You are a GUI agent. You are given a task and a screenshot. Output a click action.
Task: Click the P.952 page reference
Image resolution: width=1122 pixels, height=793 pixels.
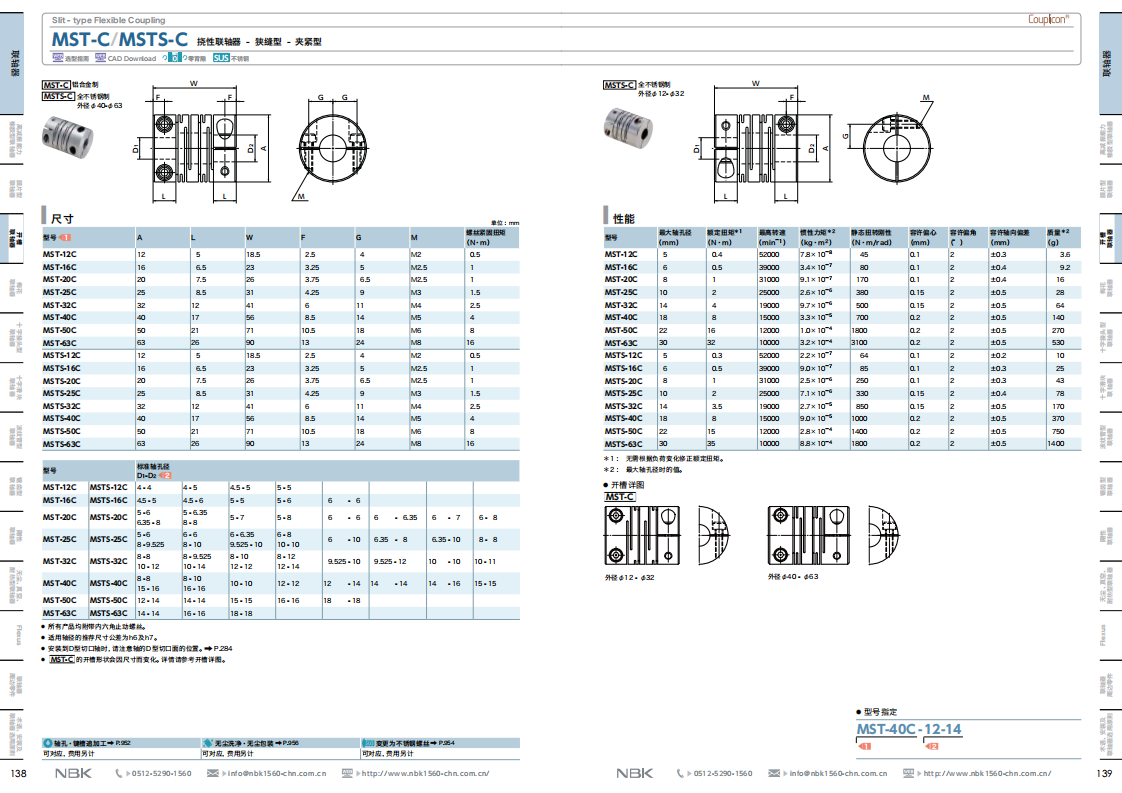click(x=123, y=743)
